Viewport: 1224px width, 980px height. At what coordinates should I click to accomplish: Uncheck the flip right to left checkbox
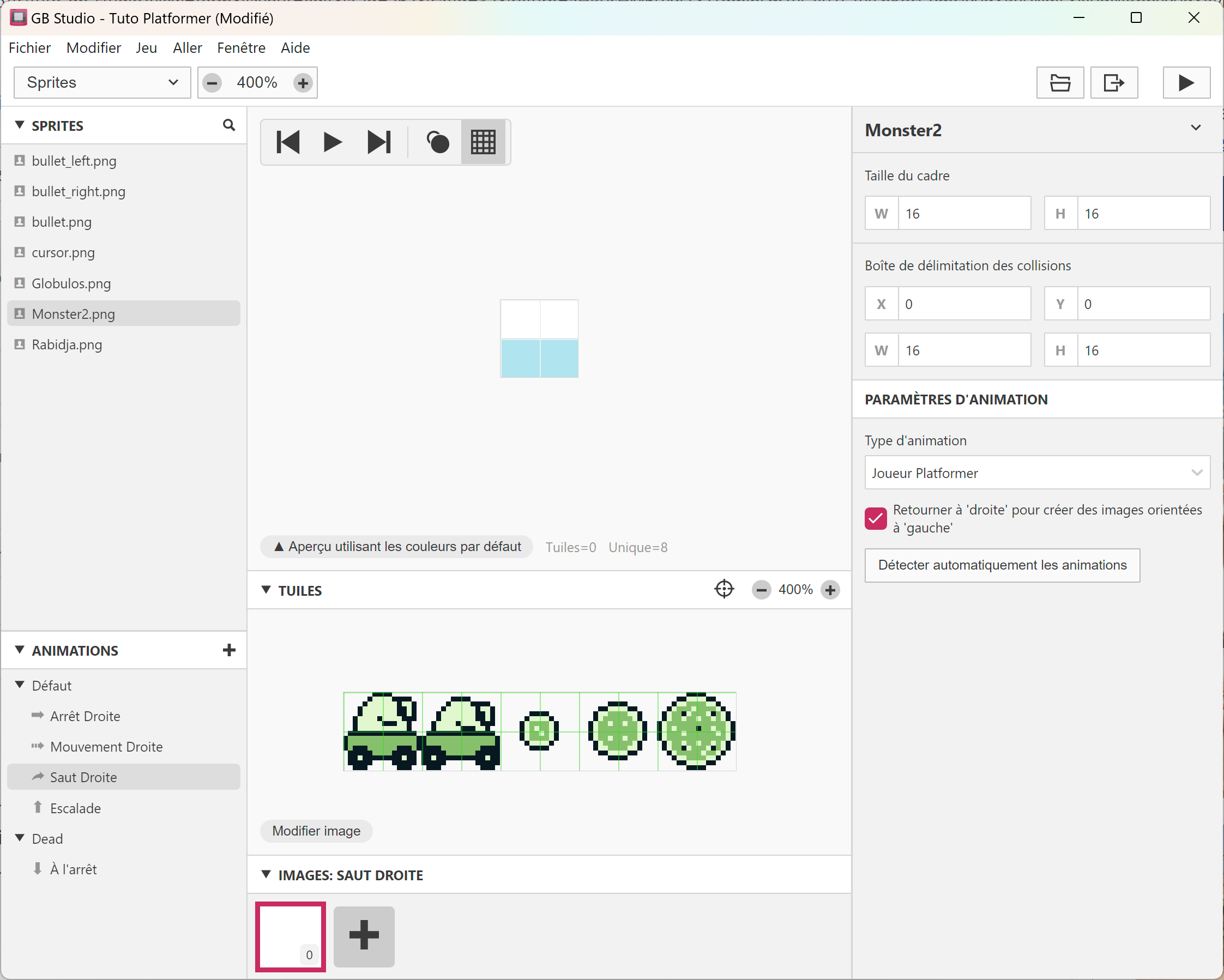point(876,518)
